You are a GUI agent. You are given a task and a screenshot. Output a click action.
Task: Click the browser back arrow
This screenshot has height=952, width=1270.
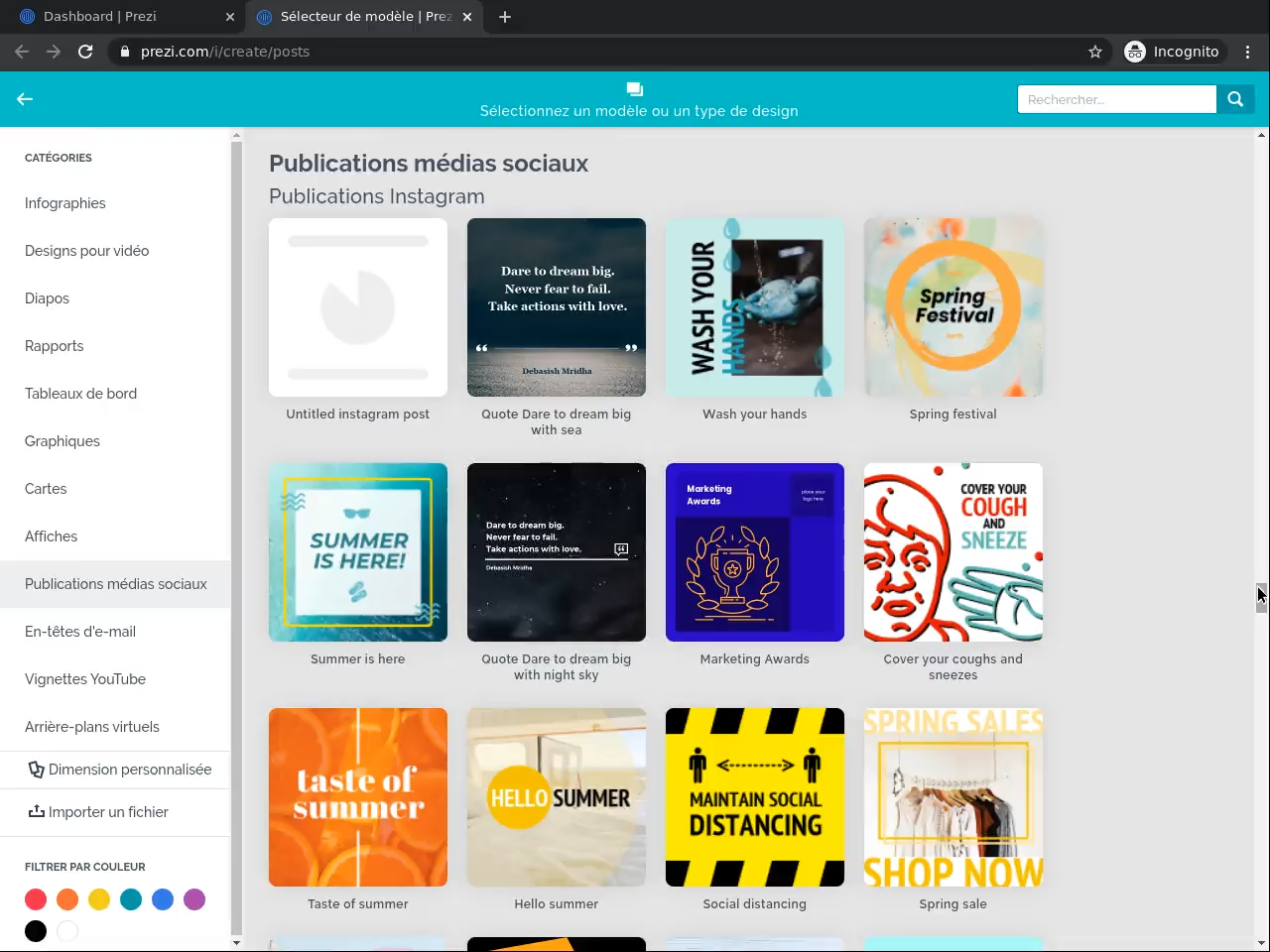(22, 52)
